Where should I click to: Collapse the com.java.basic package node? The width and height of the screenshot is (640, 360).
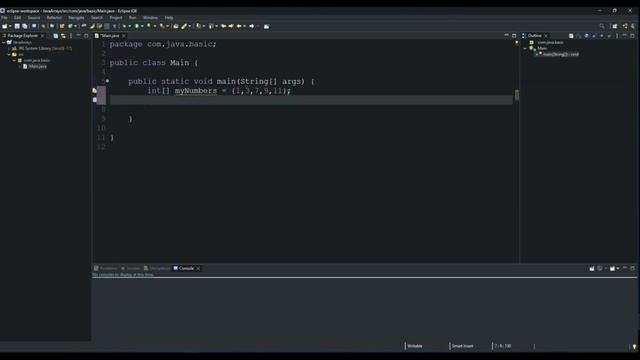click(x=14, y=60)
